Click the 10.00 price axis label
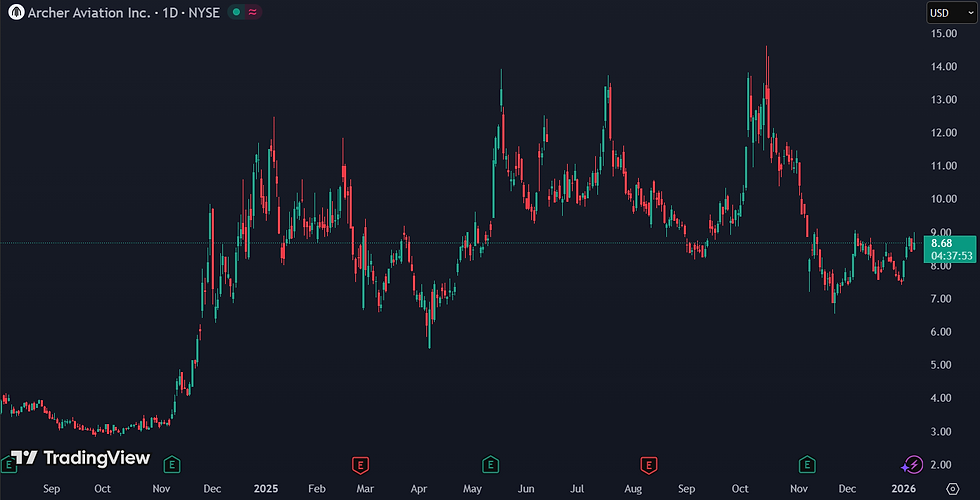 pos(943,199)
